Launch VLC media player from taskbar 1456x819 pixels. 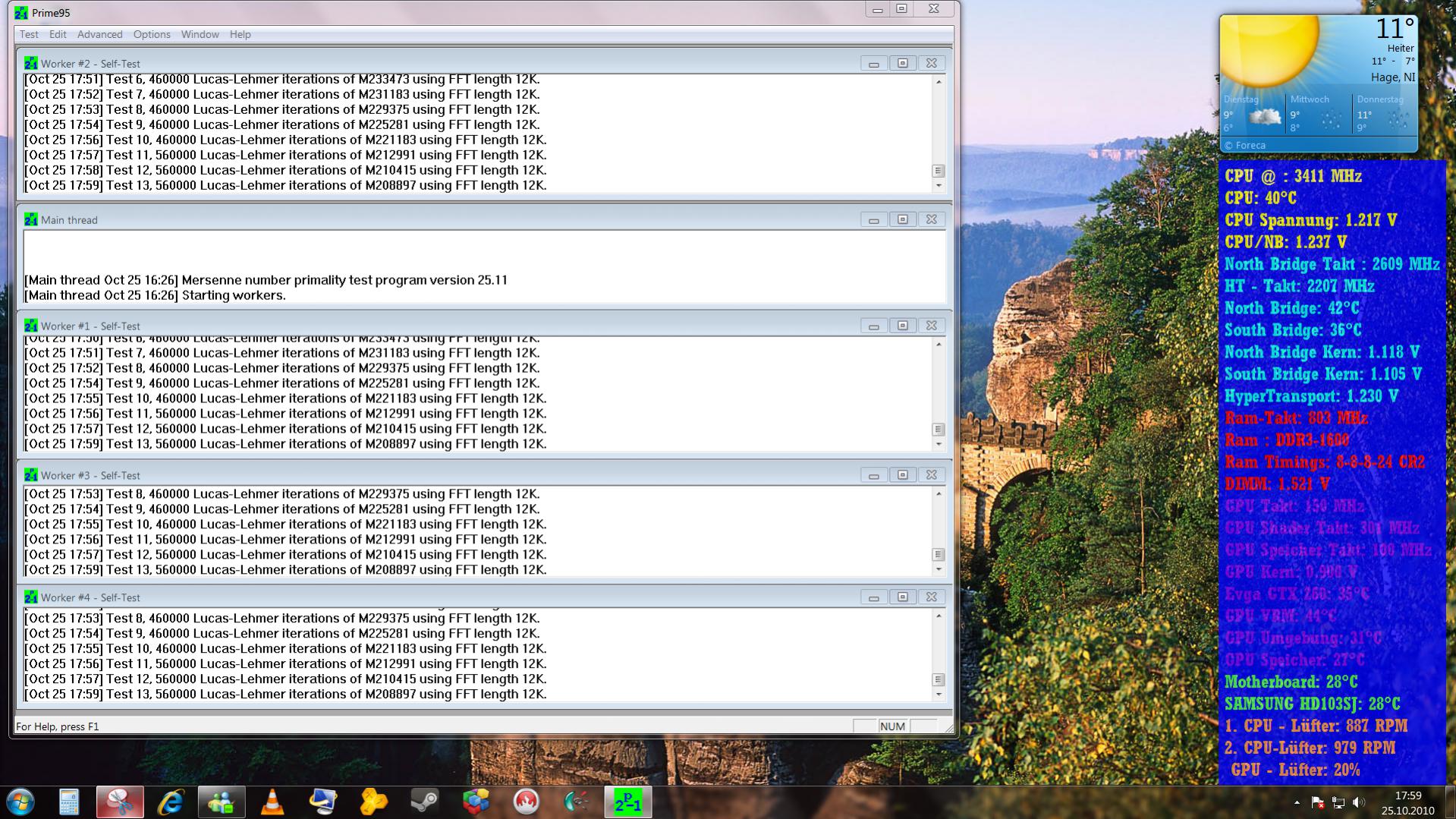coord(272,802)
